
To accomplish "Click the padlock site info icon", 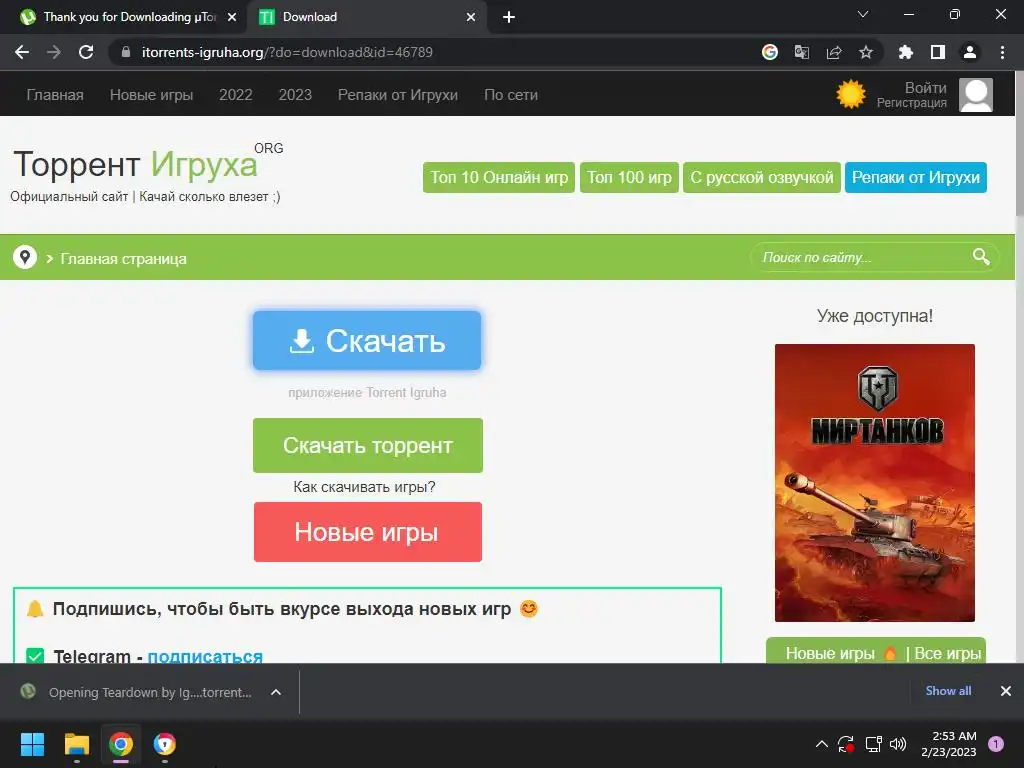I will click(126, 52).
